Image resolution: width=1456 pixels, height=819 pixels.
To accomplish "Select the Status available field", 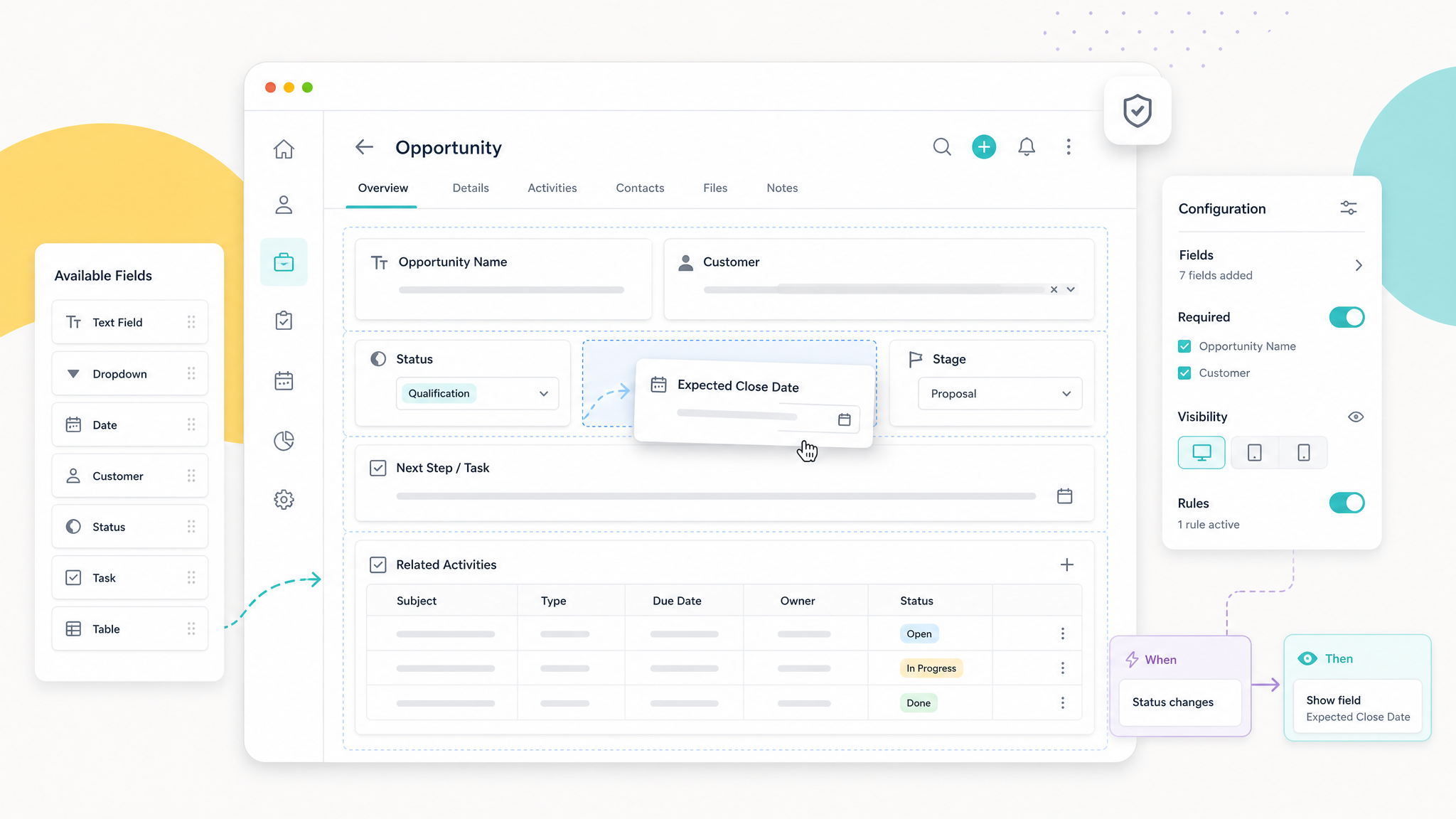I will click(130, 527).
